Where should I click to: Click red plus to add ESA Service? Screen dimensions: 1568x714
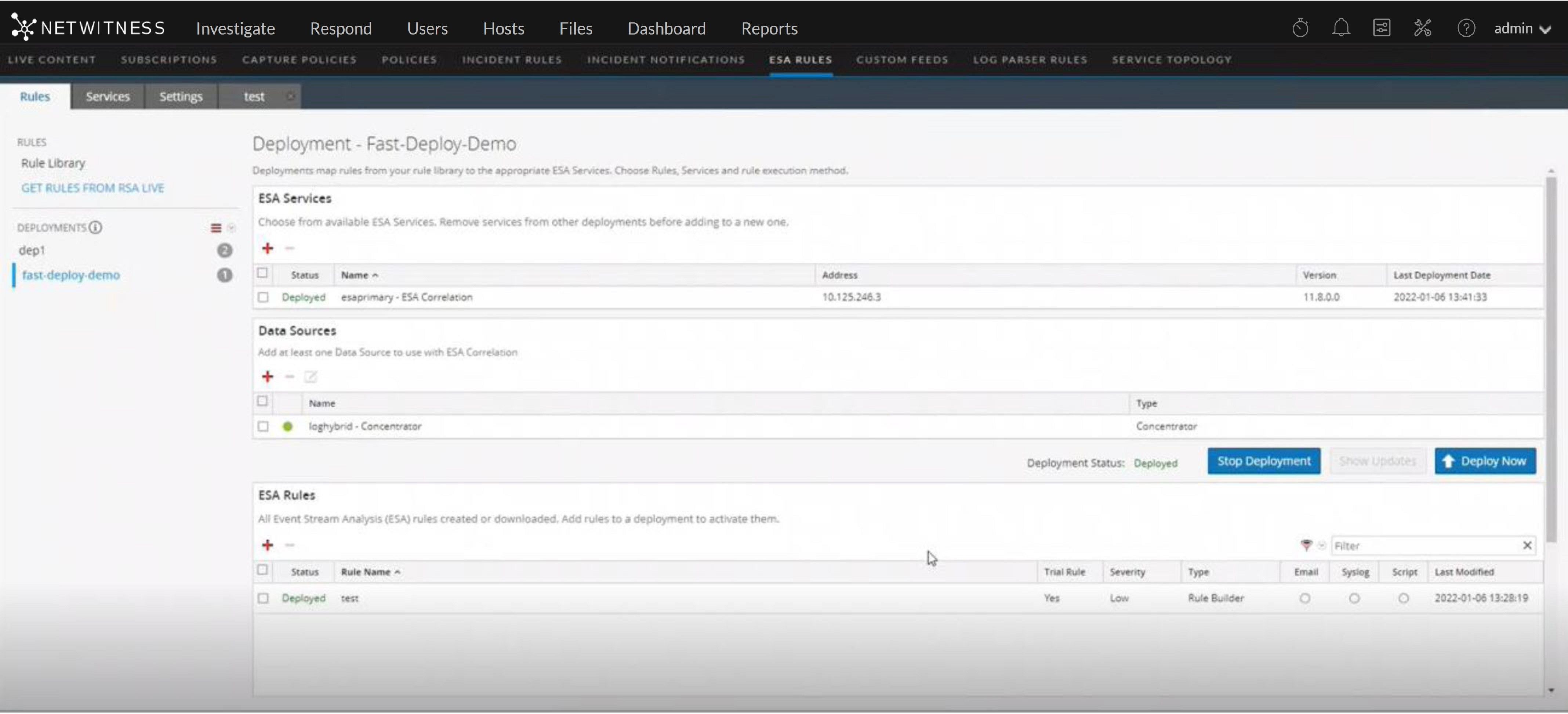click(x=267, y=249)
